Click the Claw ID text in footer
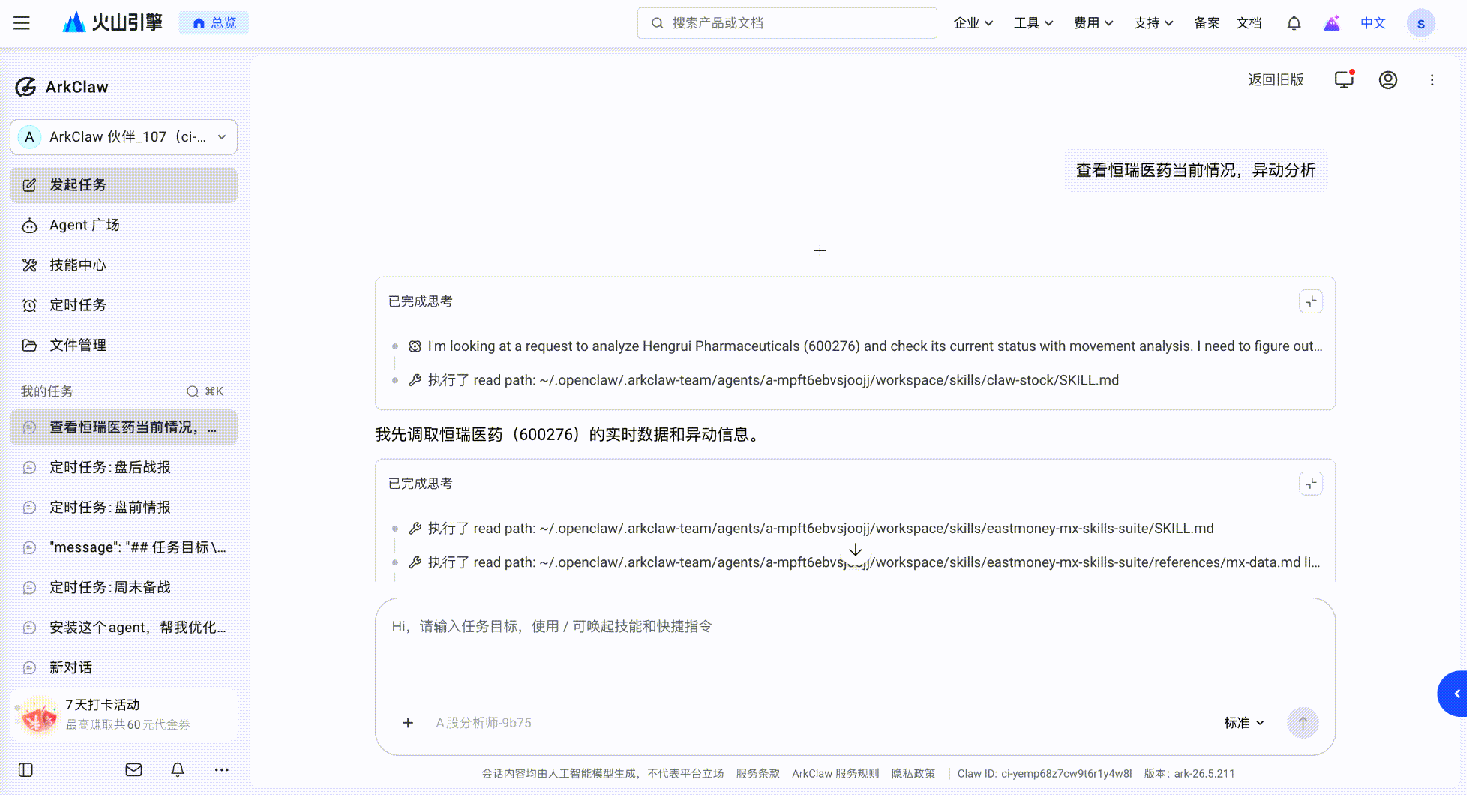The image size is (1467, 795). [1045, 774]
